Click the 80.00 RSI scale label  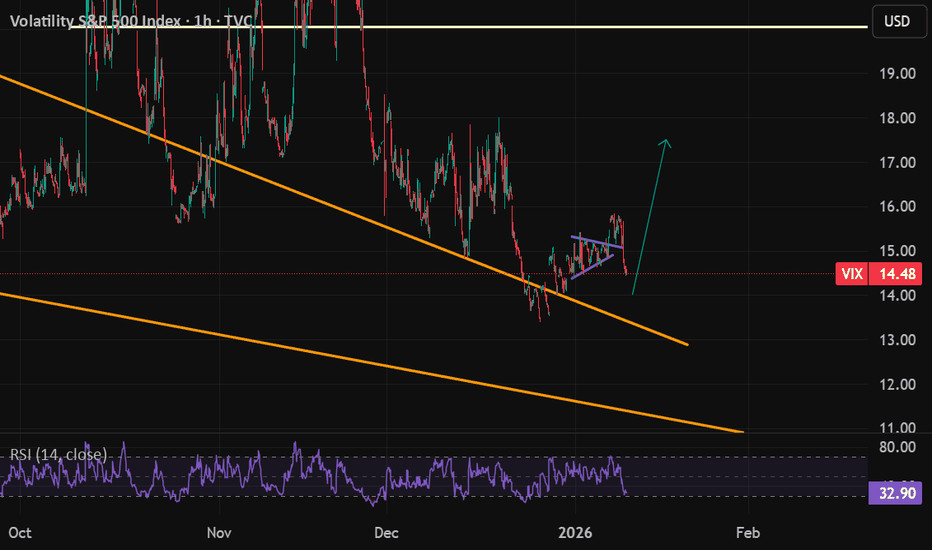[896, 447]
